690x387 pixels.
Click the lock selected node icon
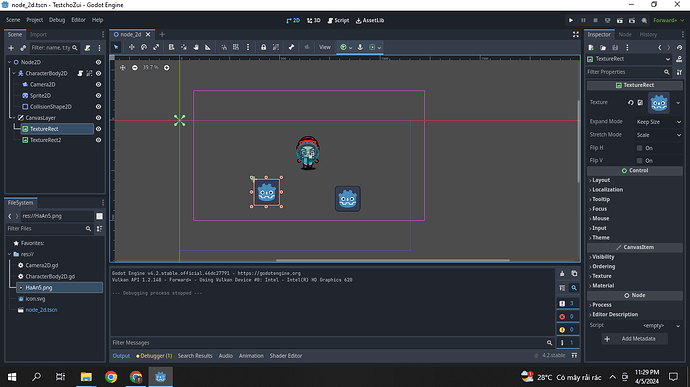(263, 47)
